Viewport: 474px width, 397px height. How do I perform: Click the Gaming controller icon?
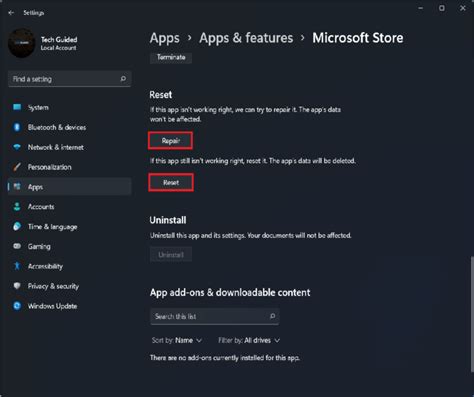[x=17, y=246]
